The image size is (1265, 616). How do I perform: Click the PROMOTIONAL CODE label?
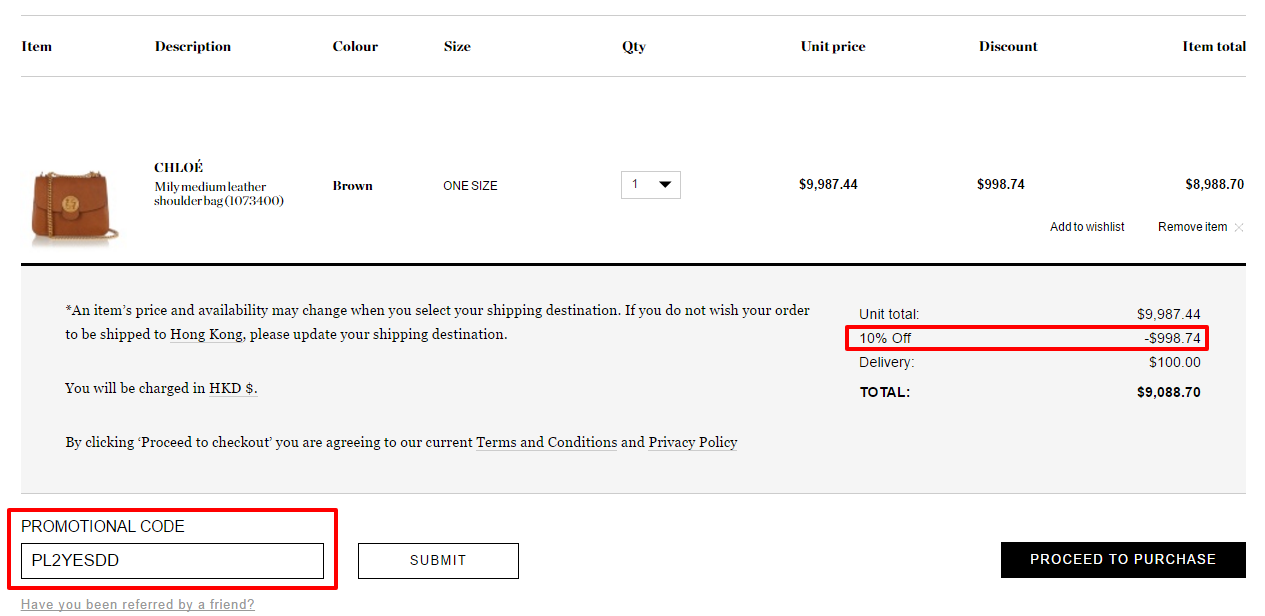(103, 526)
